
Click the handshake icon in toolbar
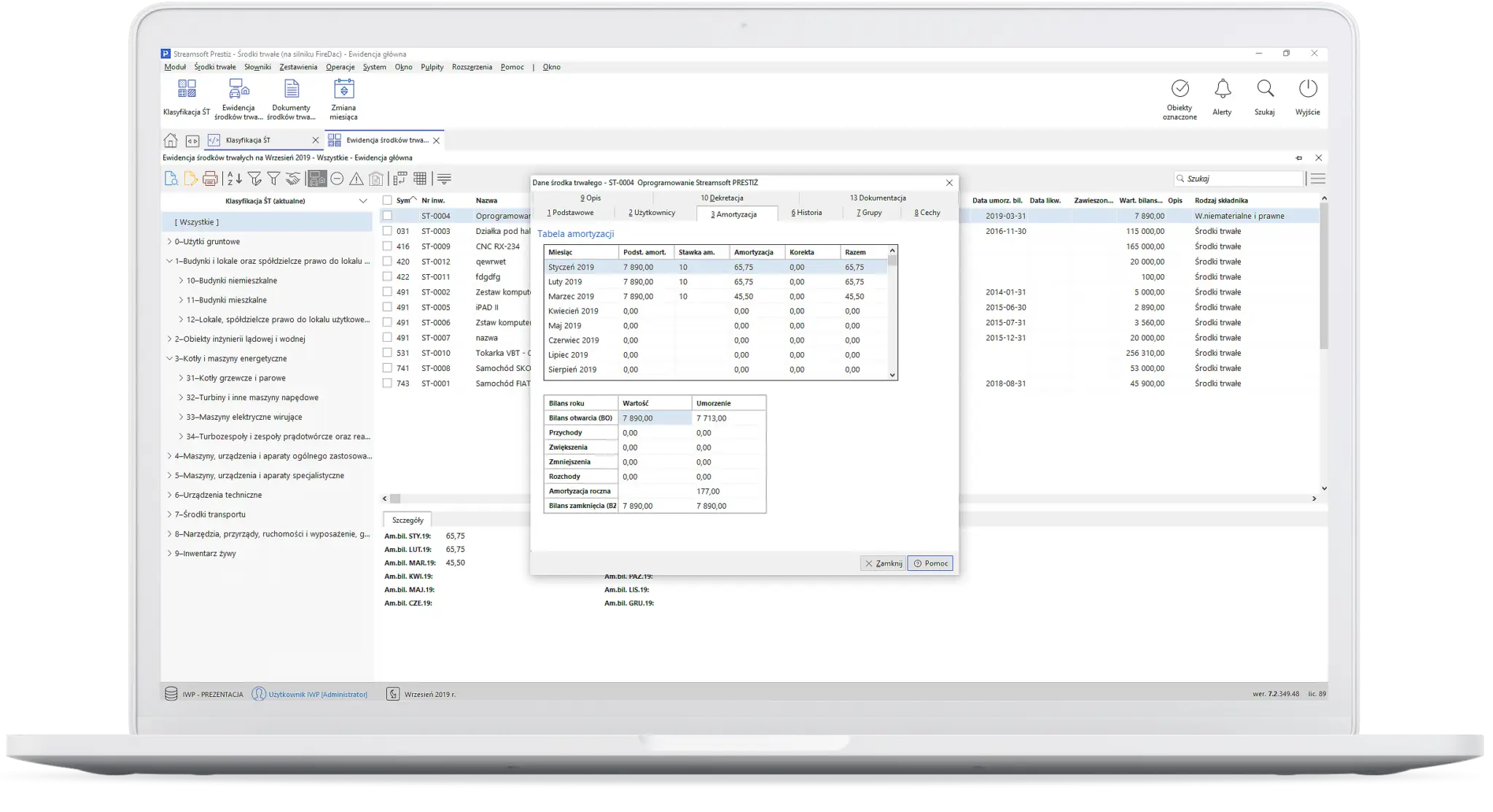click(292, 179)
